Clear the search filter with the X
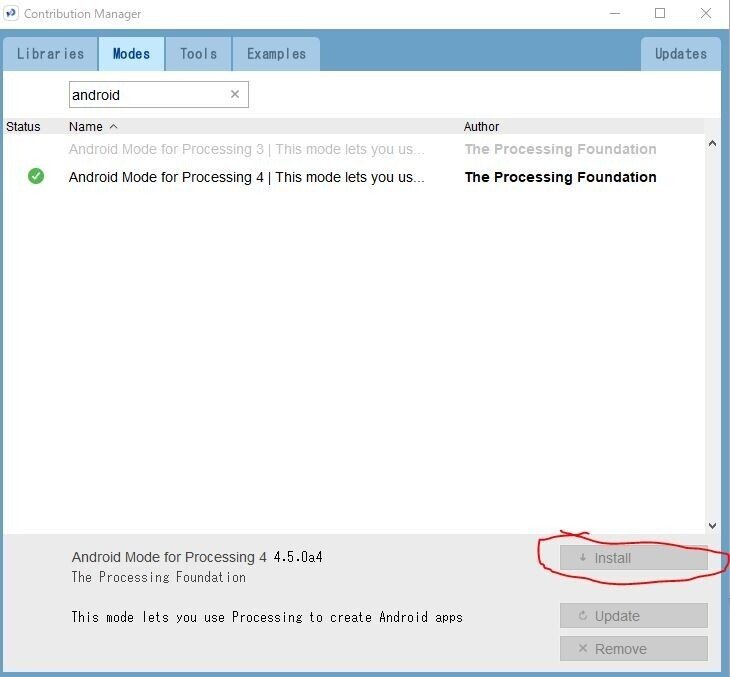This screenshot has width=730, height=677. pyautogui.click(x=235, y=94)
